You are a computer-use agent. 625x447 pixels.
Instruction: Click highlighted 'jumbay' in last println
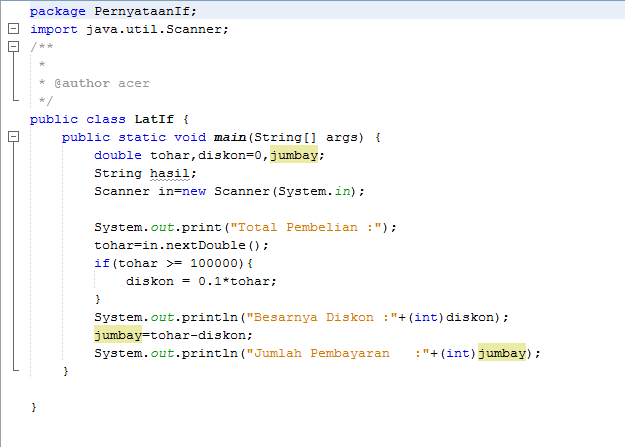pyautogui.click(x=502, y=353)
